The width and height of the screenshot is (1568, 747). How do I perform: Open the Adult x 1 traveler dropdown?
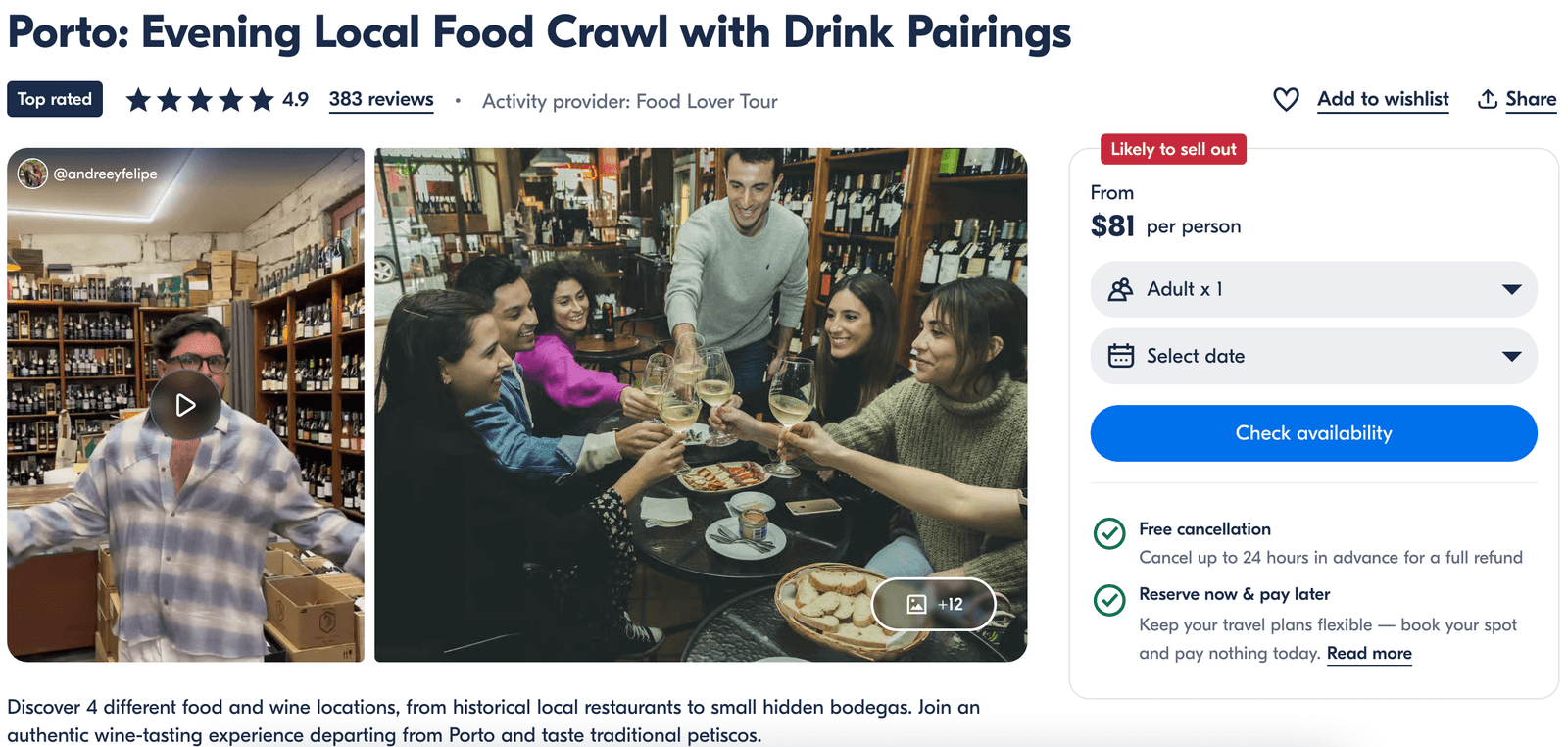(1313, 289)
